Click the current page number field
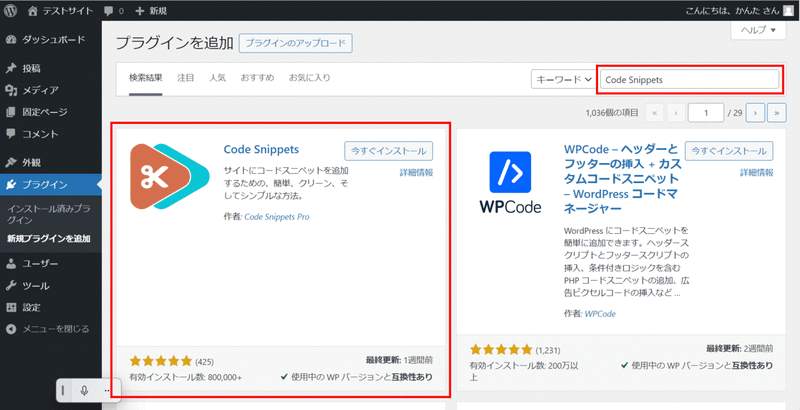The image size is (800, 410). (x=706, y=113)
